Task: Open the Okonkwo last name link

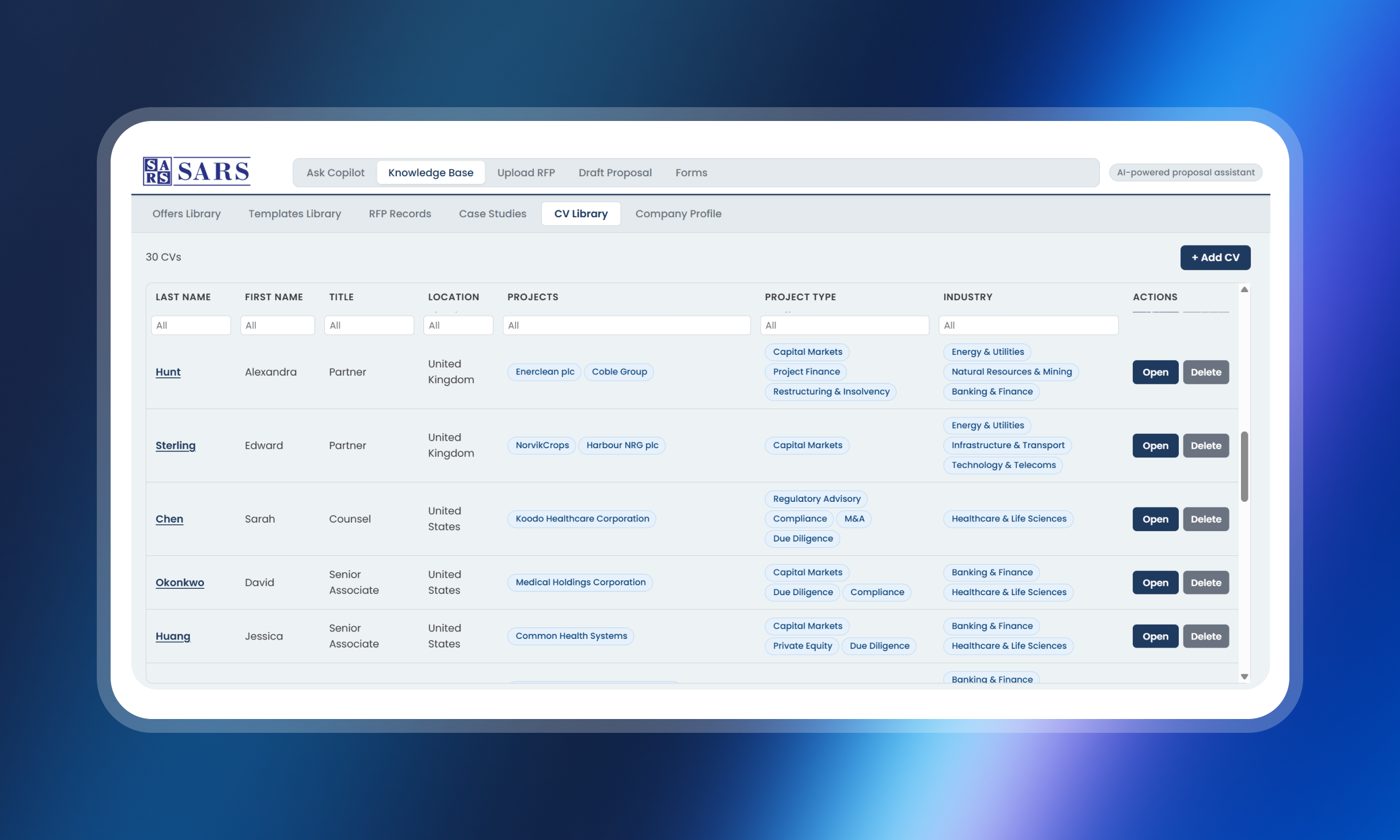Action: point(180,582)
